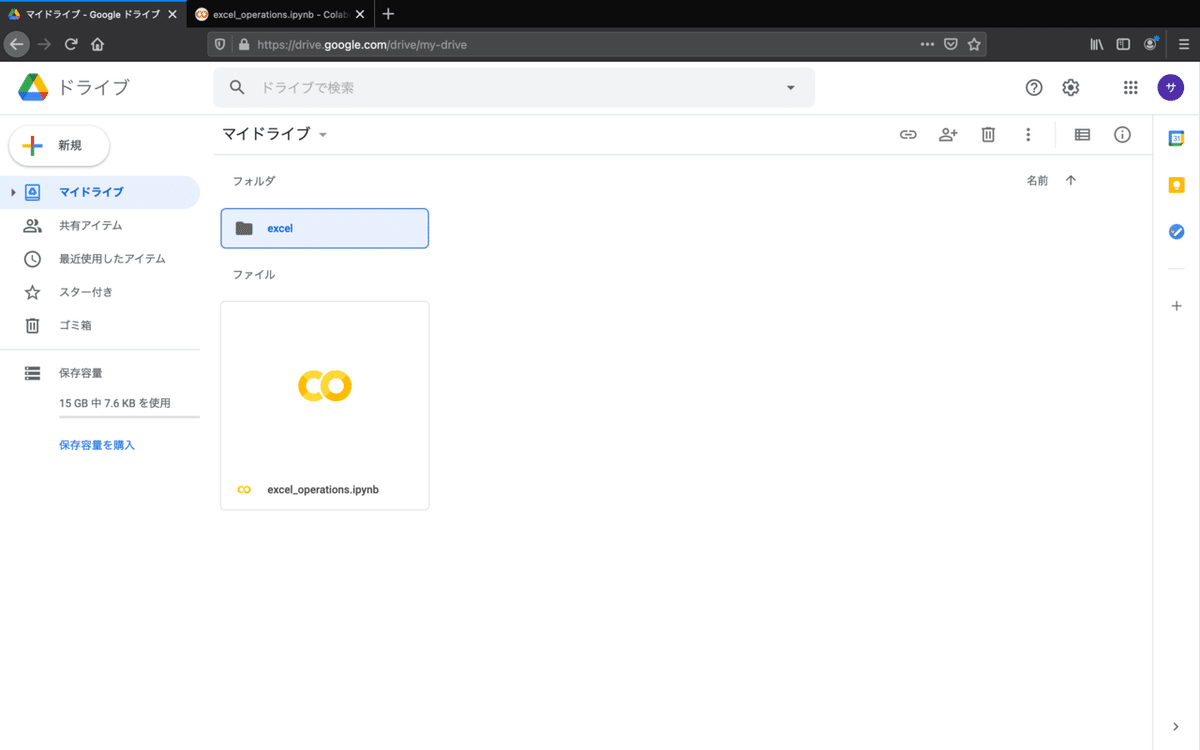
Task: Share the selected folder with people
Action: pyautogui.click(x=948, y=133)
